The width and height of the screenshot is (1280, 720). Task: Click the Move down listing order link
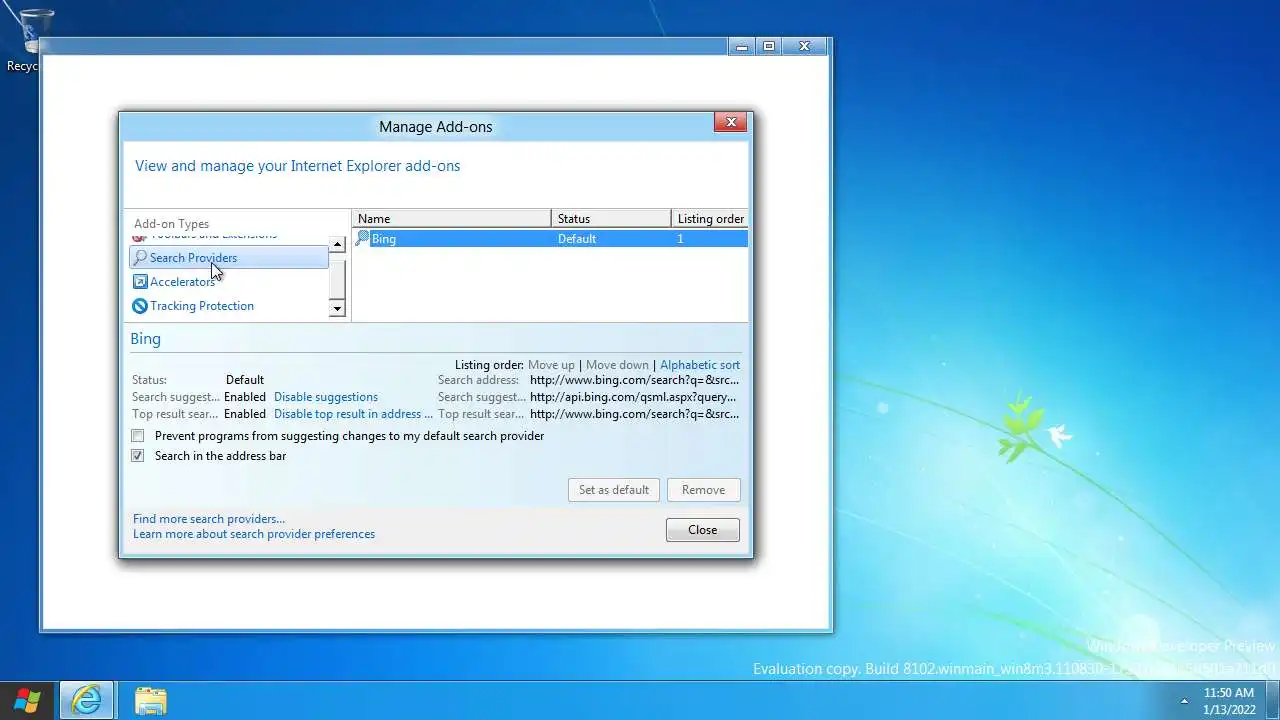[617, 365]
